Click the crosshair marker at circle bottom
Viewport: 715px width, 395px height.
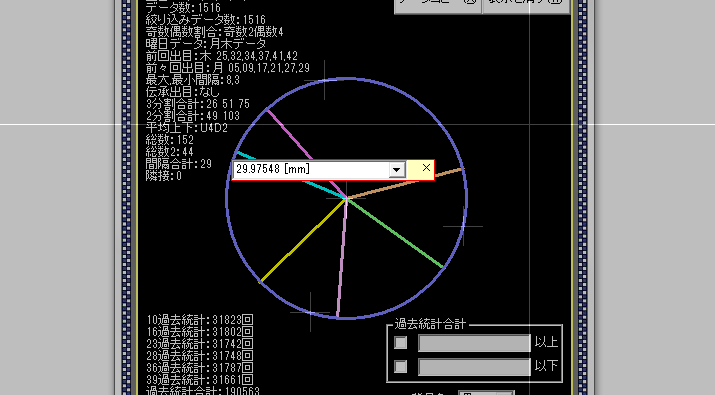pos(310,312)
